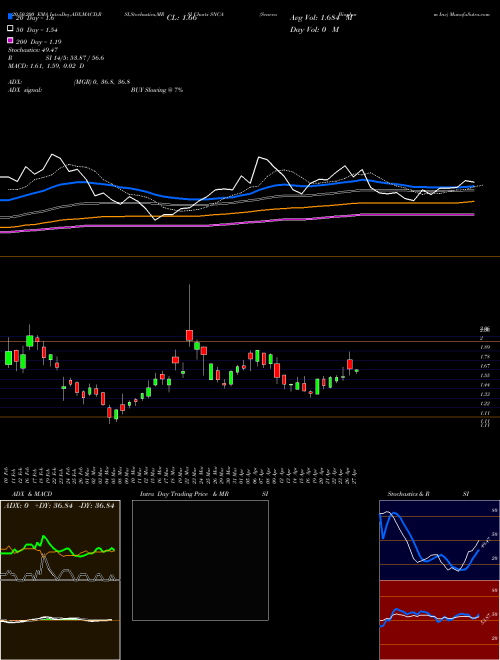500x660 pixels.
Task: Click the 'BUY Slowing @ 7%' signal text
Action: (157, 90)
